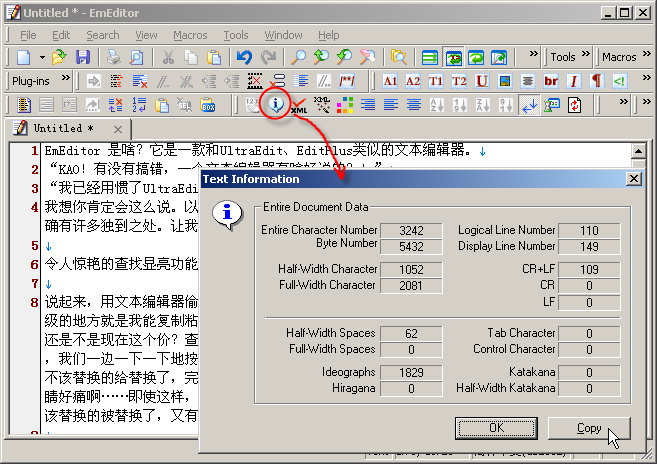The image size is (657, 464).
Task: Undo the last action with the blue arrow
Action: 244,57
